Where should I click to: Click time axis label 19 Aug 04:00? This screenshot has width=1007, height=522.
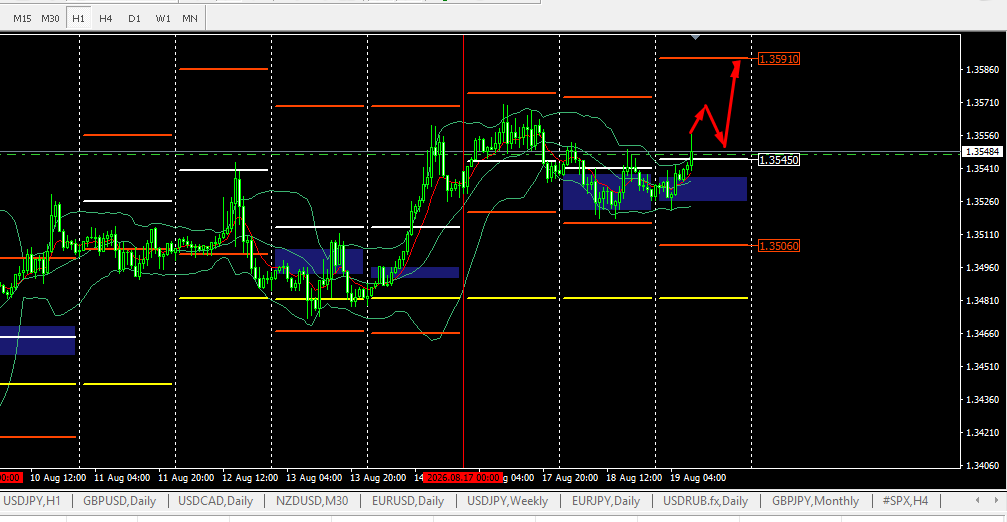(698, 478)
